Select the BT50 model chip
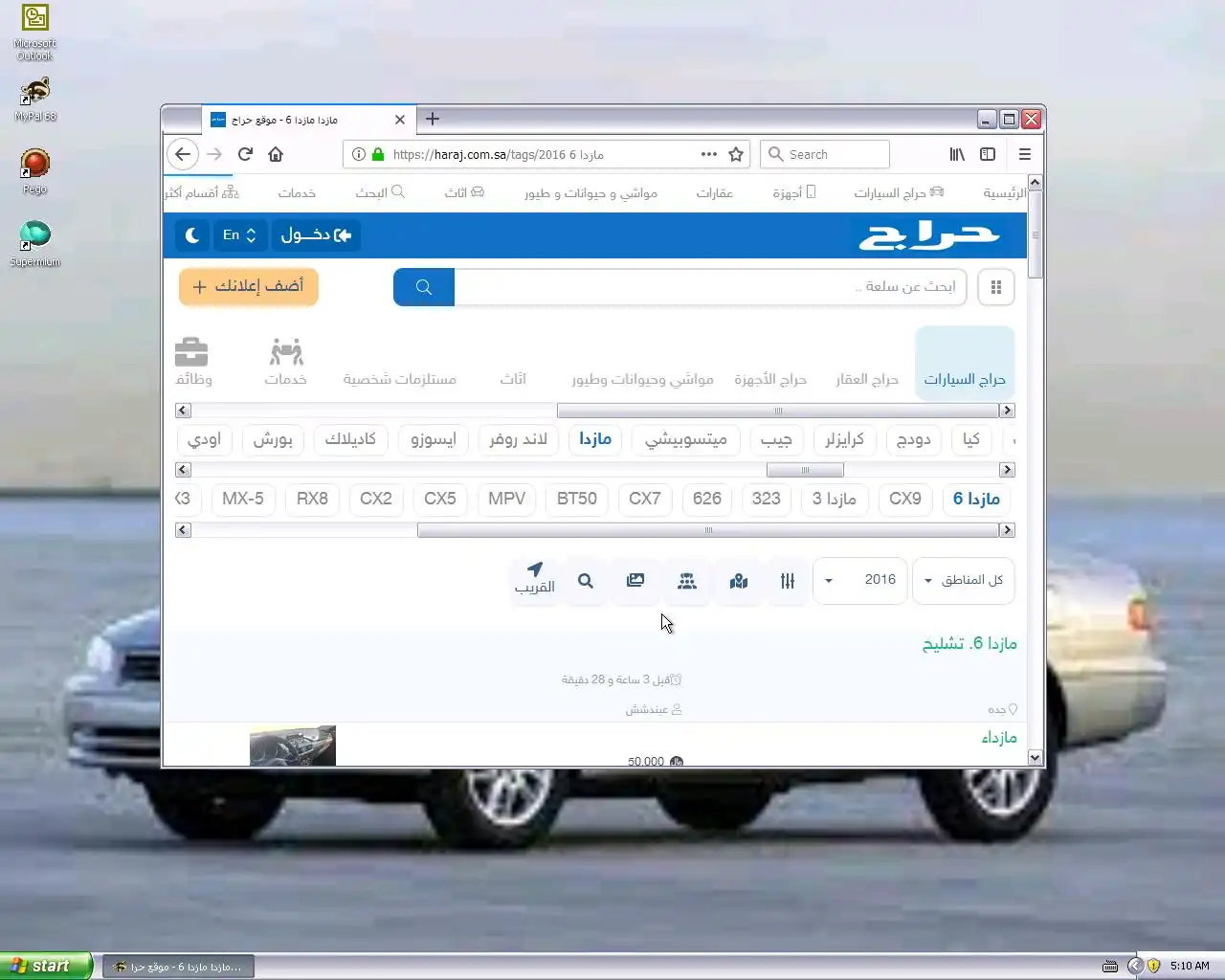1225x980 pixels. tap(577, 499)
